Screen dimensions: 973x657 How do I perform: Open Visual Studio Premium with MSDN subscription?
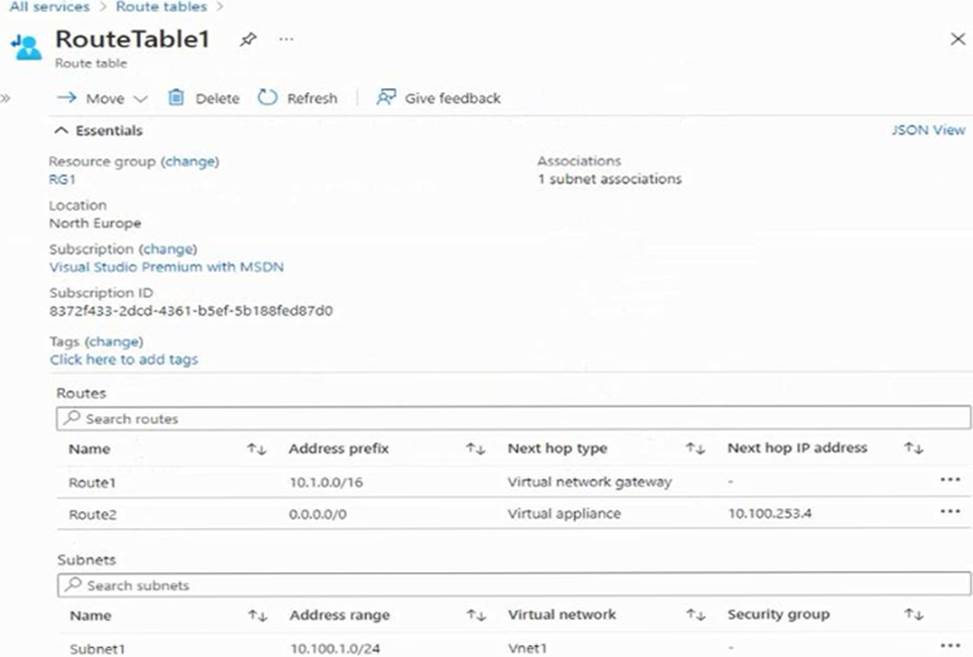(x=167, y=267)
